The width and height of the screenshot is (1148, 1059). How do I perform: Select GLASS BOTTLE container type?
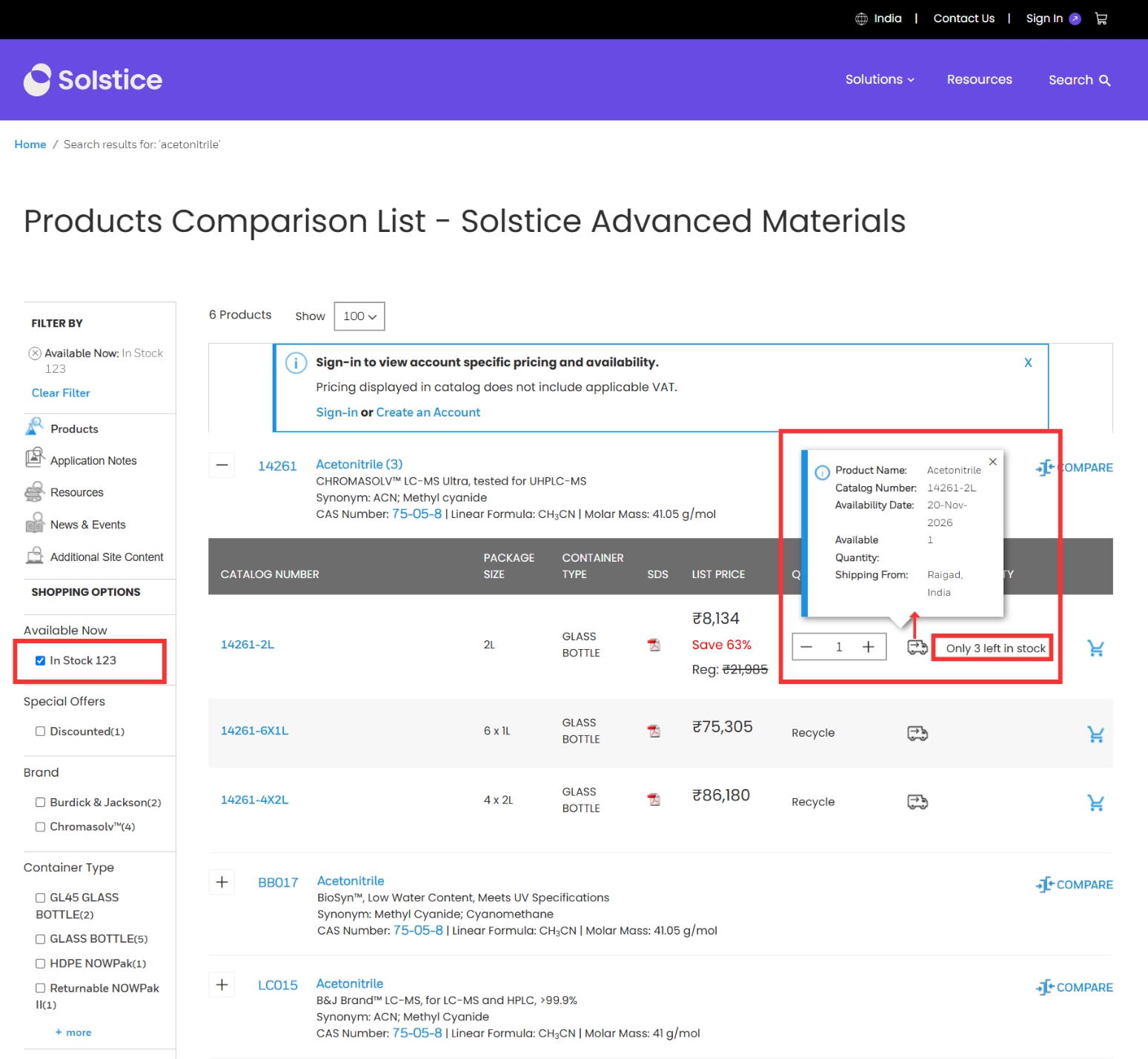(40, 939)
